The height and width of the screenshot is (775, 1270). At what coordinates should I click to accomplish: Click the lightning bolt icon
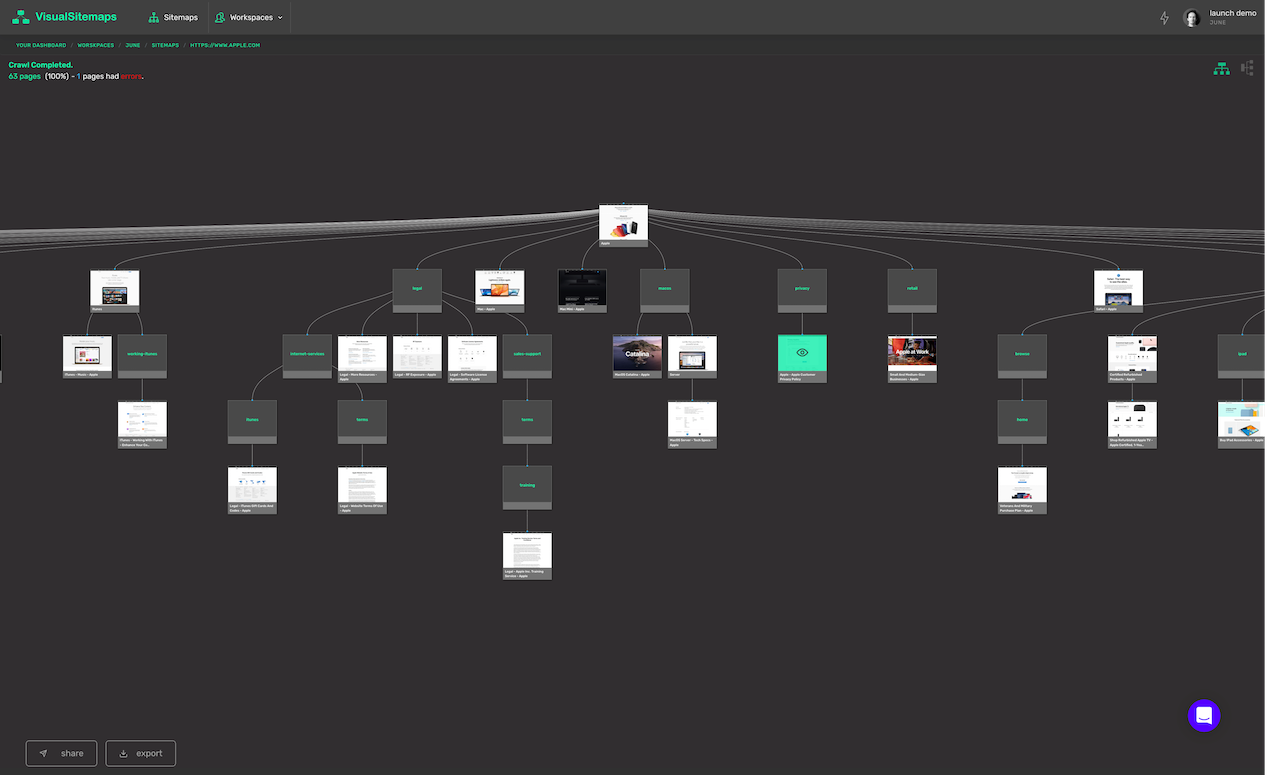click(1164, 18)
